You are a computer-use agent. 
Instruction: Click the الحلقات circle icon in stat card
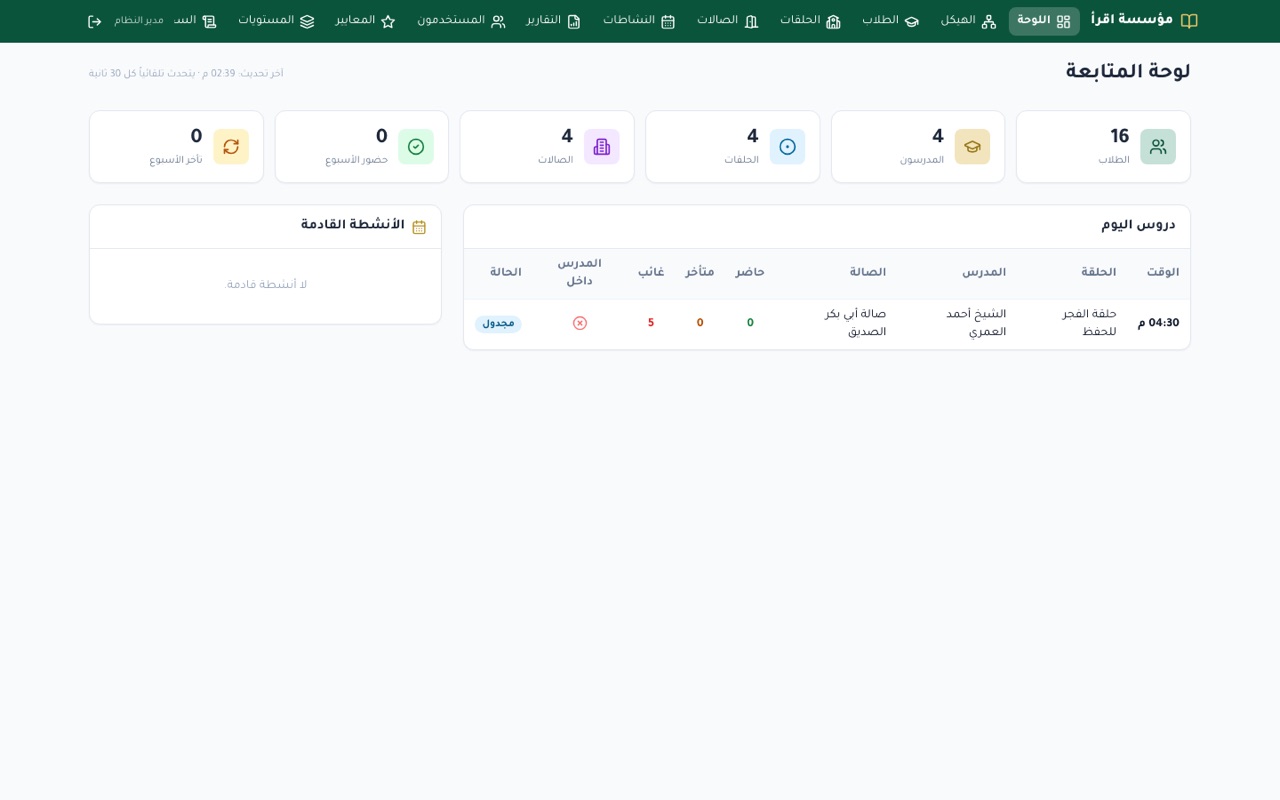click(787, 147)
